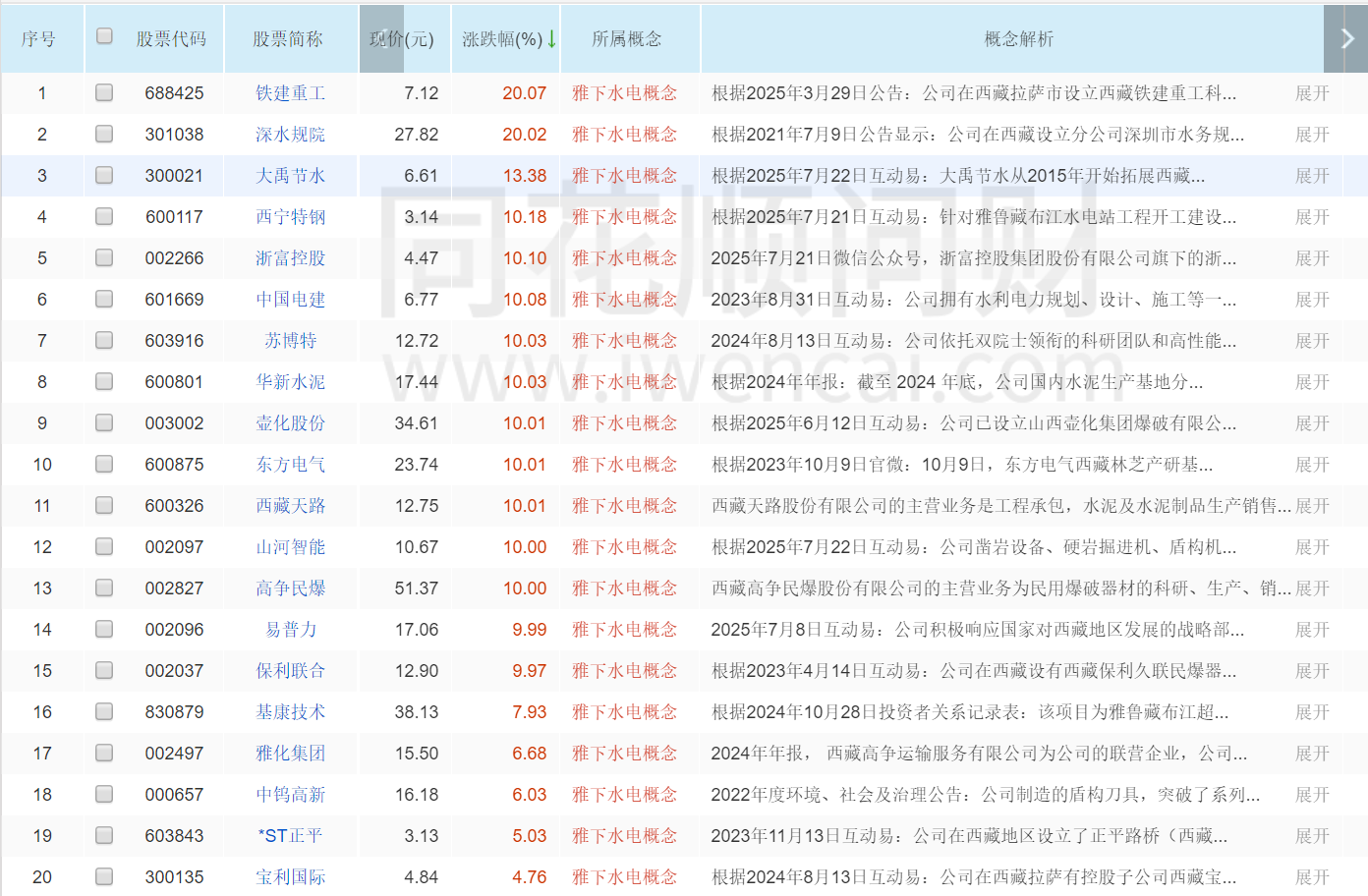Viewport: 1368px width, 896px height.
Task: Expand the description for 宝利国际
Action: (1312, 877)
